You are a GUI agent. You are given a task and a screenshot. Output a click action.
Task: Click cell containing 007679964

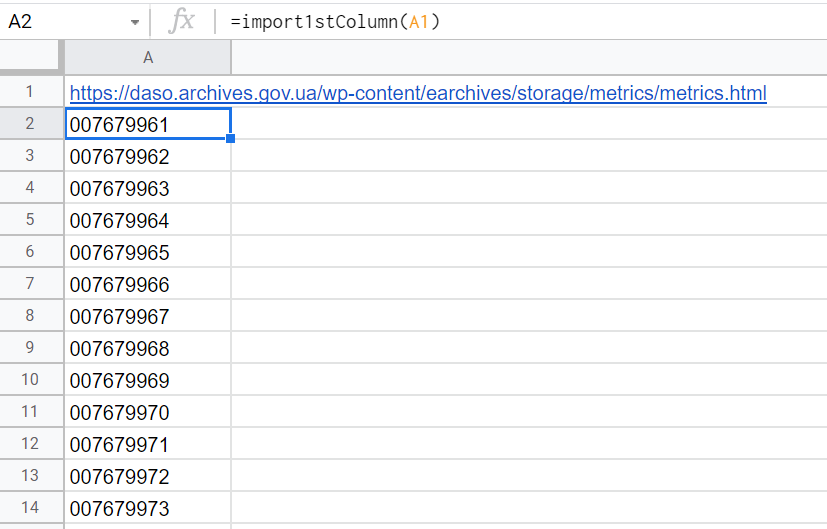(x=148, y=220)
